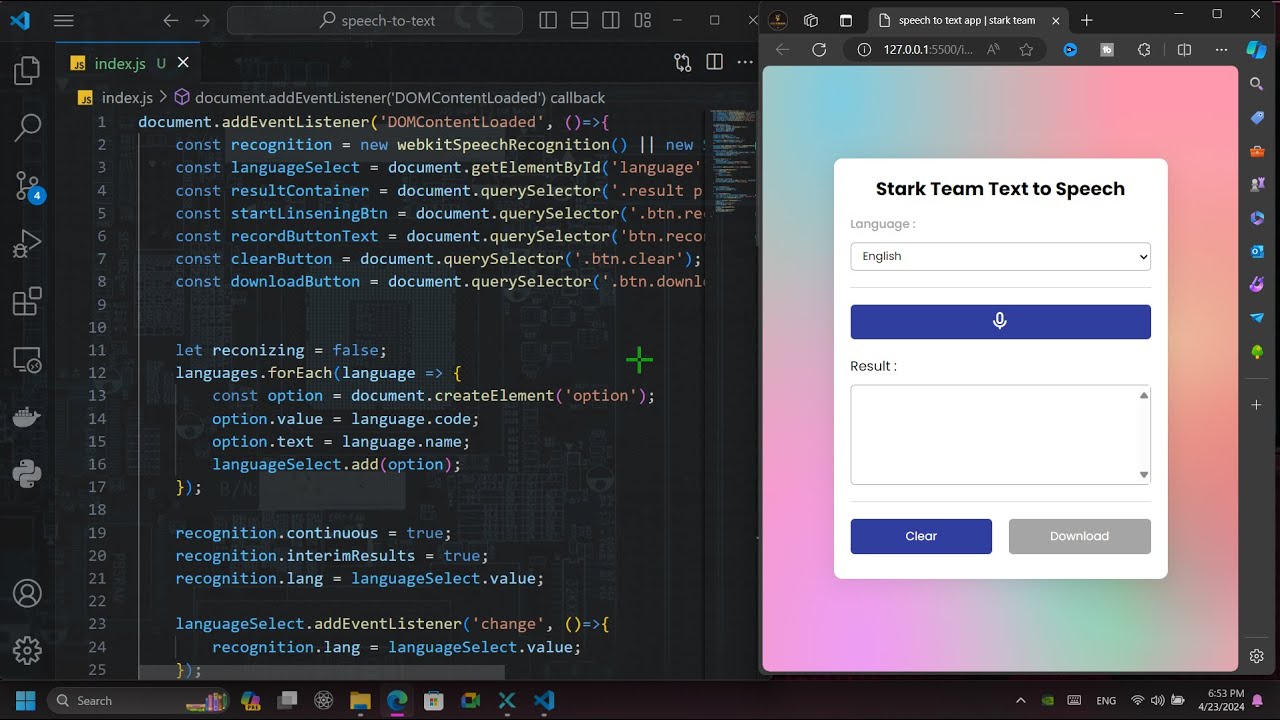Click line number 12 in gutter

click(x=97, y=373)
